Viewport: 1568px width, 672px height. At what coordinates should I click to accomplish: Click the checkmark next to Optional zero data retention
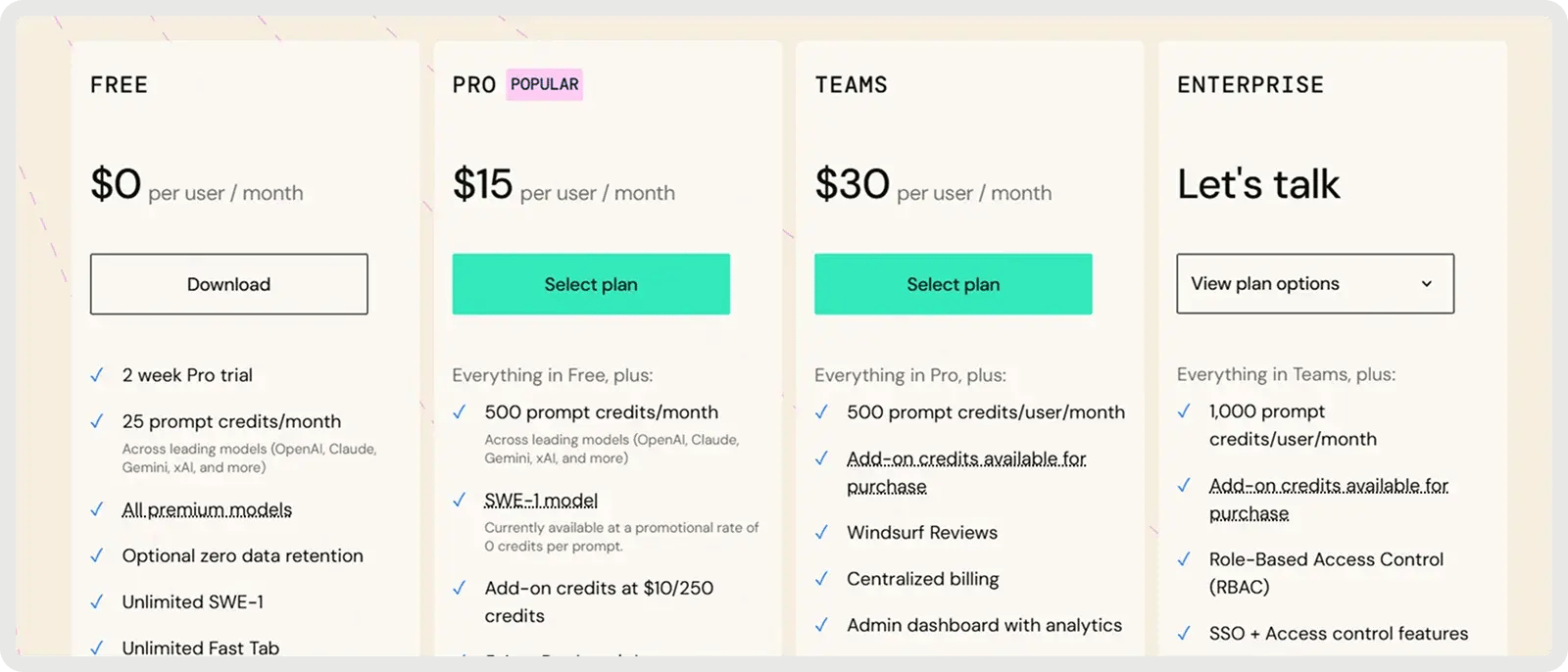(97, 555)
